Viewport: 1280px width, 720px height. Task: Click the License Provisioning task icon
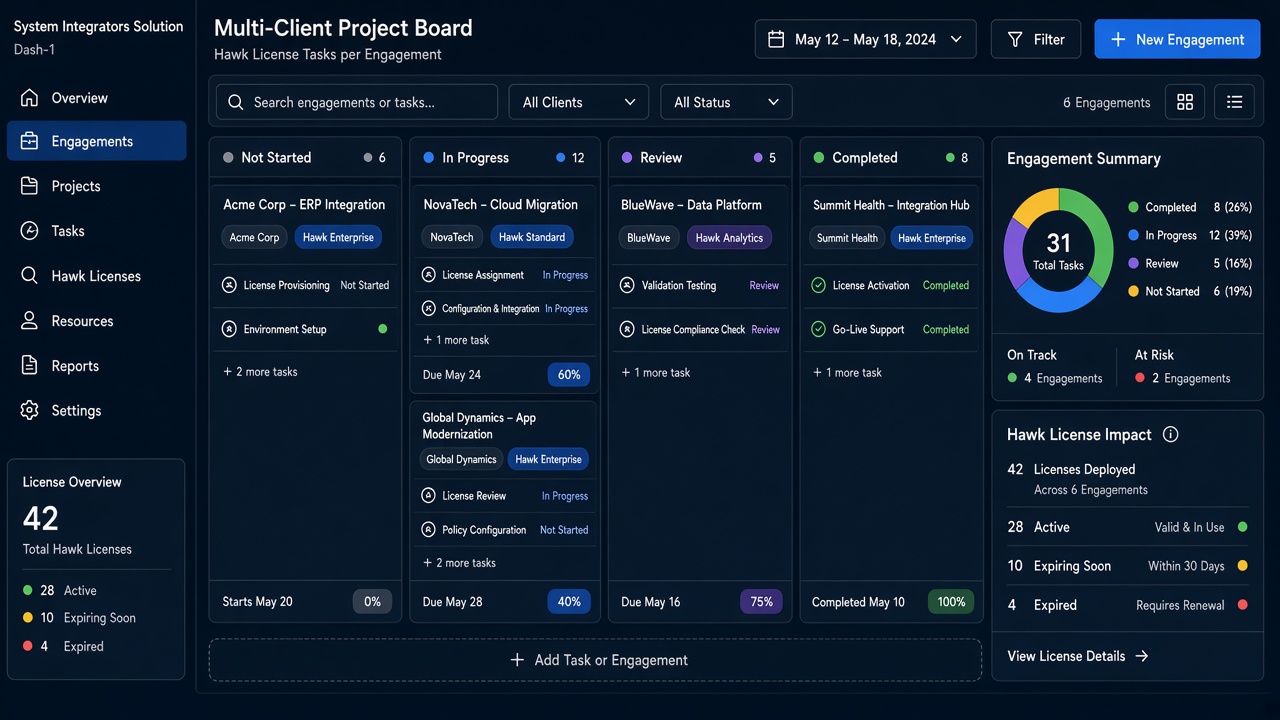[x=229, y=285]
